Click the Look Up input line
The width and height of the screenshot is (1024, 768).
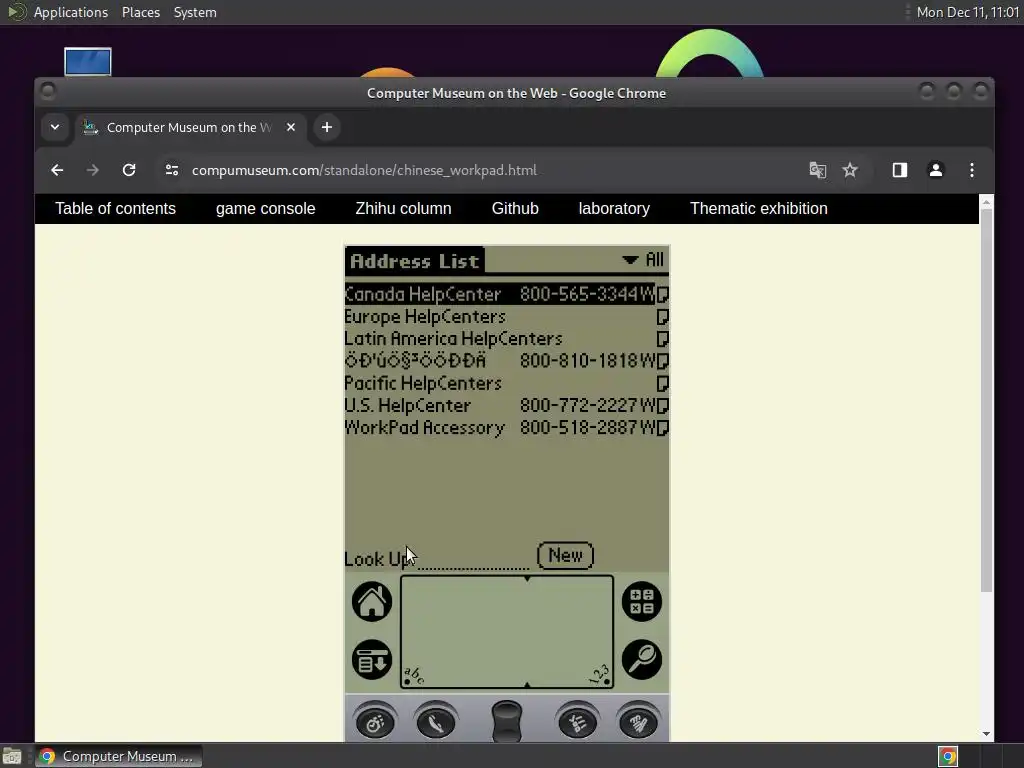click(473, 560)
